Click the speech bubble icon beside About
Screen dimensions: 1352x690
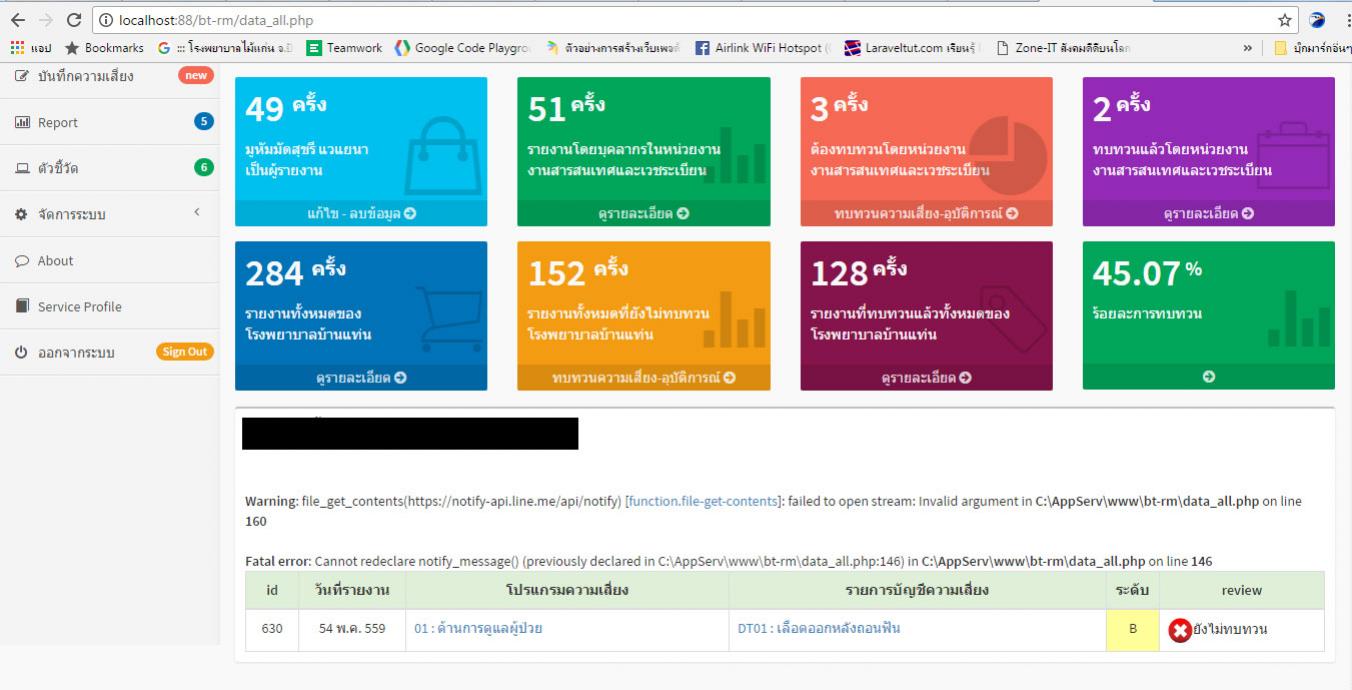pyautogui.click(x=22, y=260)
